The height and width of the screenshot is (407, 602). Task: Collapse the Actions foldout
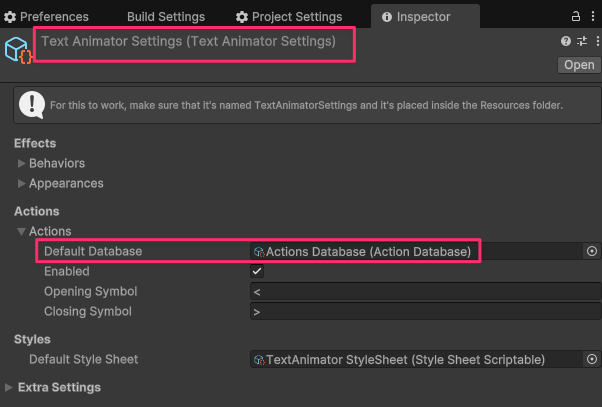coord(22,231)
